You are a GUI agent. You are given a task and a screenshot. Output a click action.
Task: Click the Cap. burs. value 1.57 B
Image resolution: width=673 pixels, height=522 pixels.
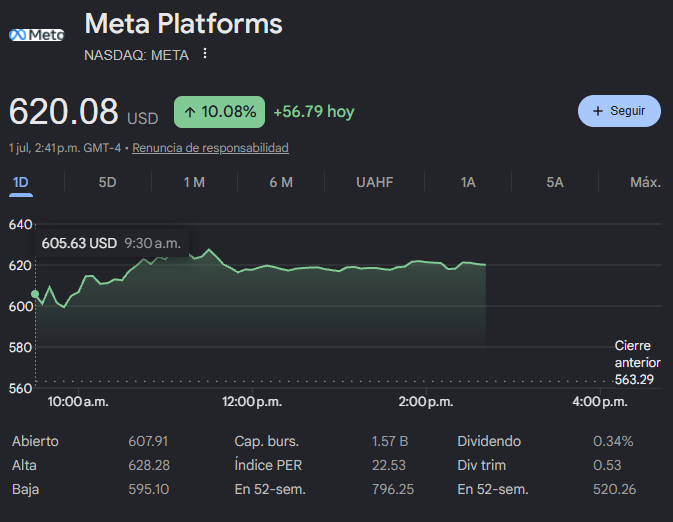pos(390,441)
